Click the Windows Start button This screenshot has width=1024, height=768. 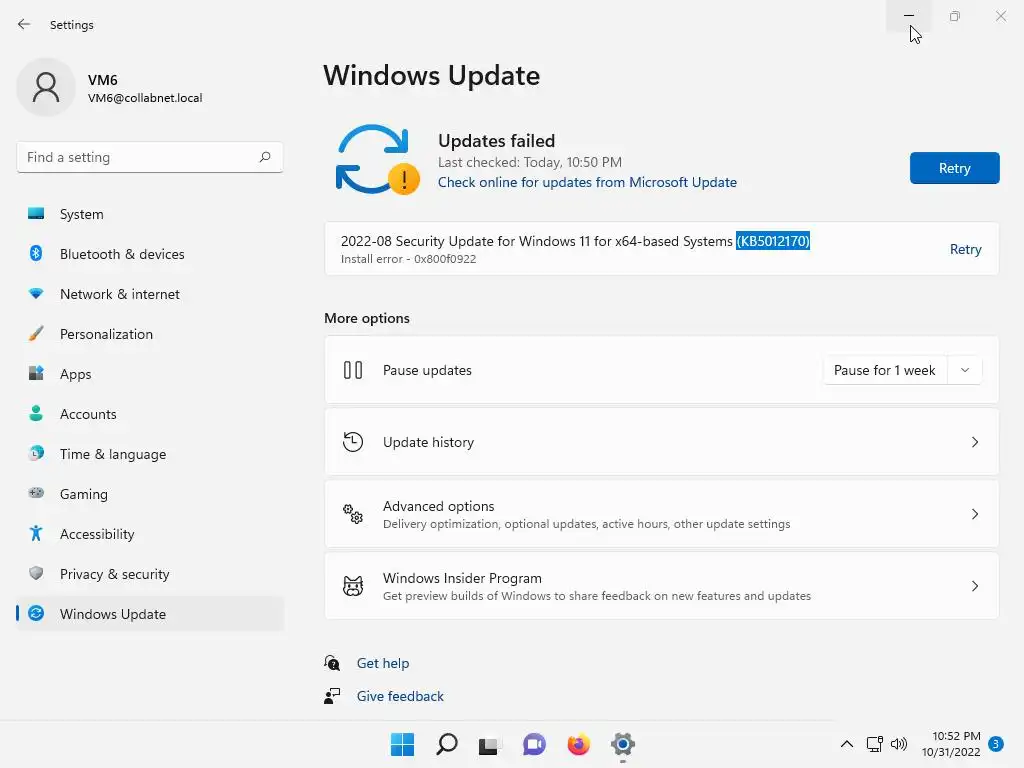click(402, 745)
